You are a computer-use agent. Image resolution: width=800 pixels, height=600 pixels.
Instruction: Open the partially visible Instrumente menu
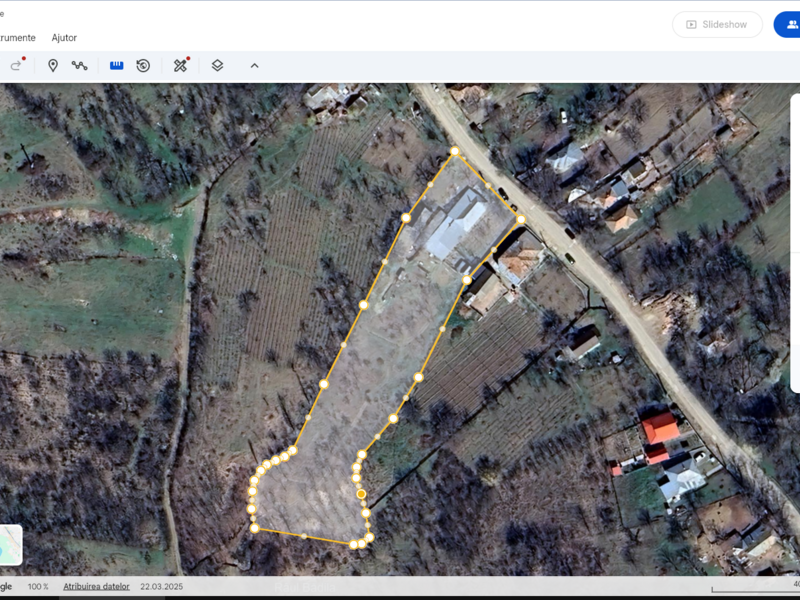[17, 38]
